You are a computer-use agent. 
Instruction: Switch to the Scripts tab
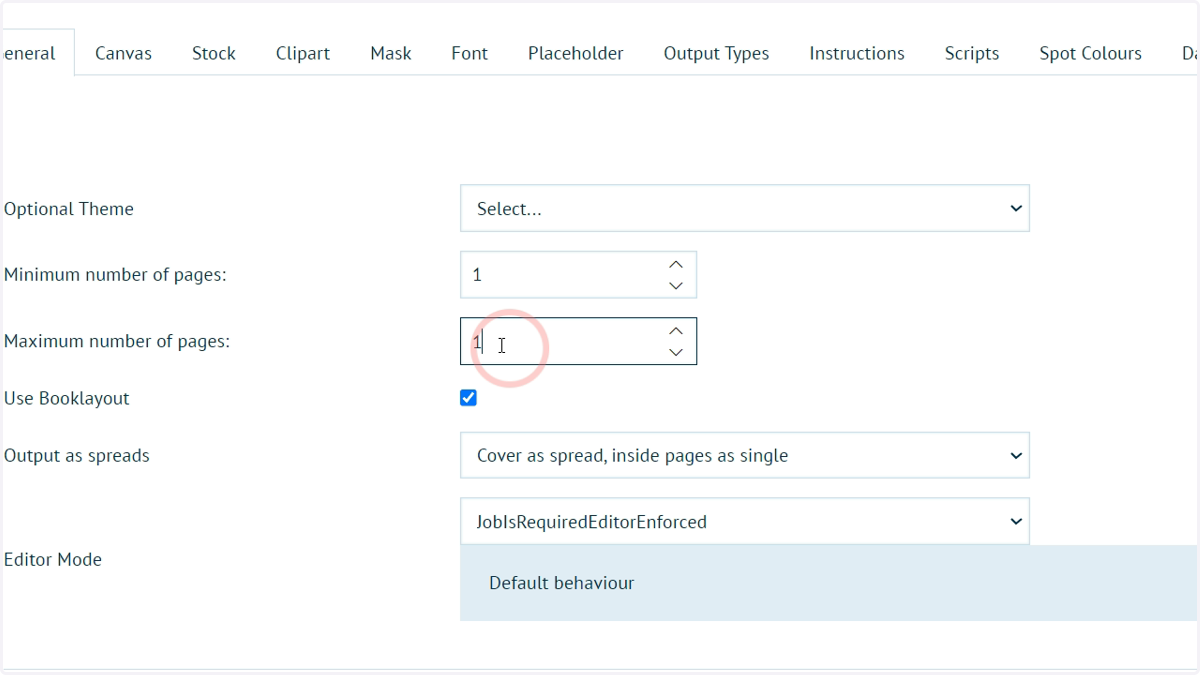point(972,53)
